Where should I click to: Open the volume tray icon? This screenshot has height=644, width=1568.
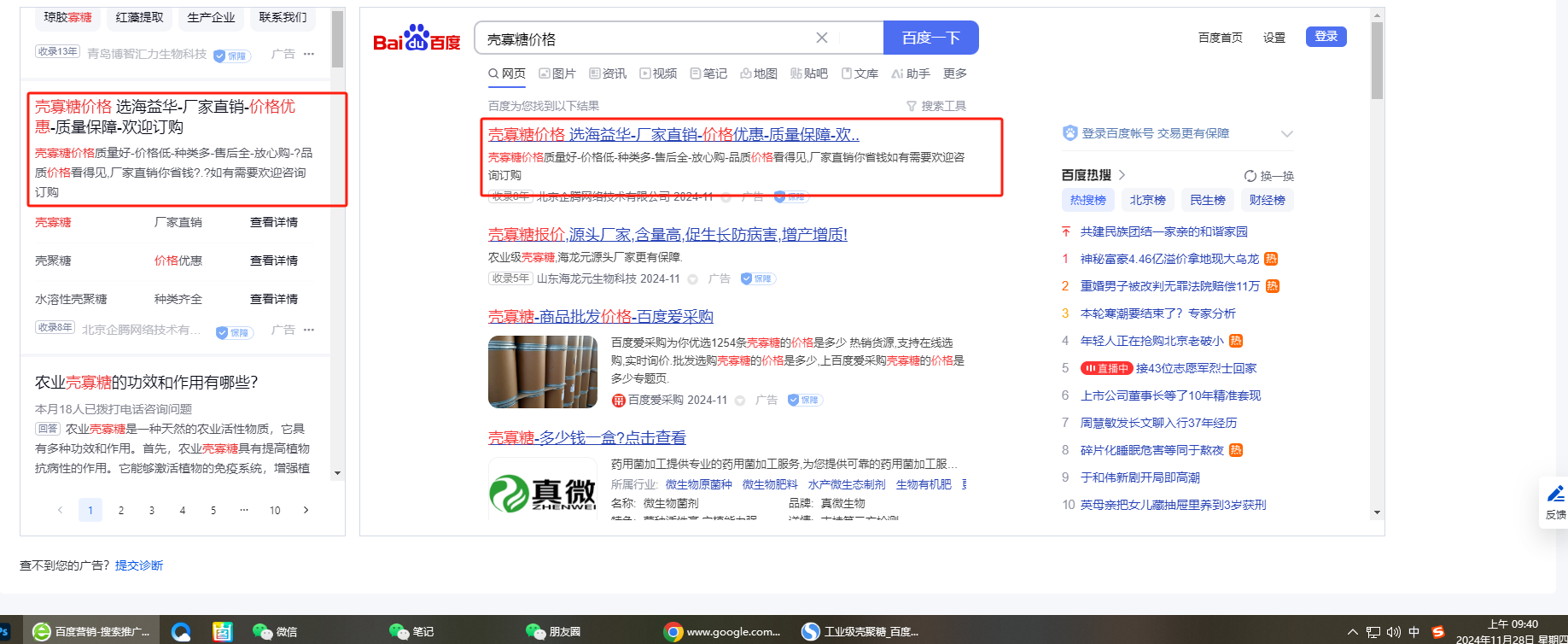[x=1394, y=632]
